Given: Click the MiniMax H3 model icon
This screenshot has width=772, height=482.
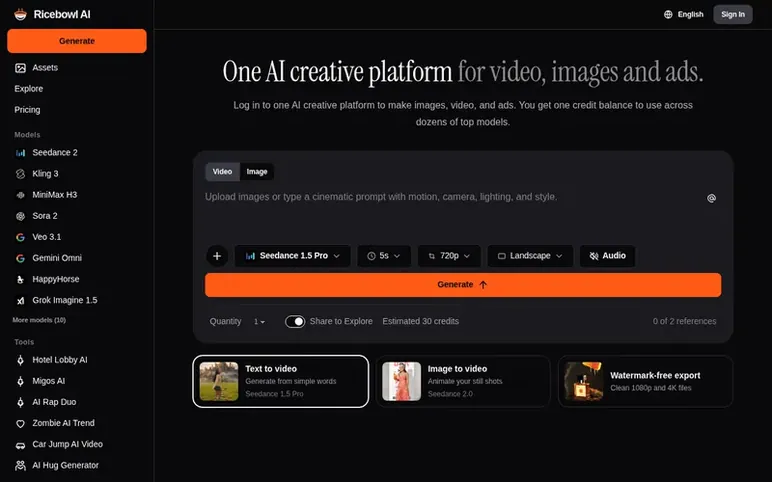Looking at the screenshot, I should coord(20,195).
